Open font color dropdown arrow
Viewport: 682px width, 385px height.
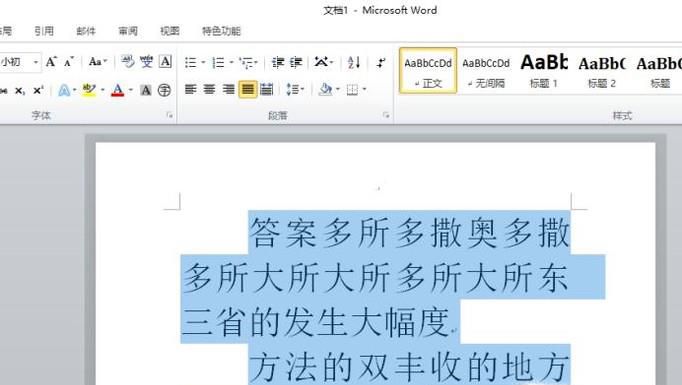pyautogui.click(x=130, y=90)
